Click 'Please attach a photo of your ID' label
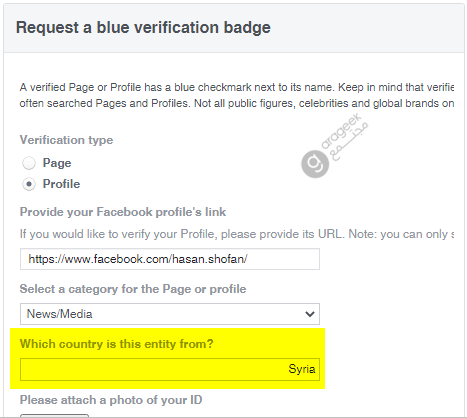The image size is (467, 418). (x=111, y=400)
